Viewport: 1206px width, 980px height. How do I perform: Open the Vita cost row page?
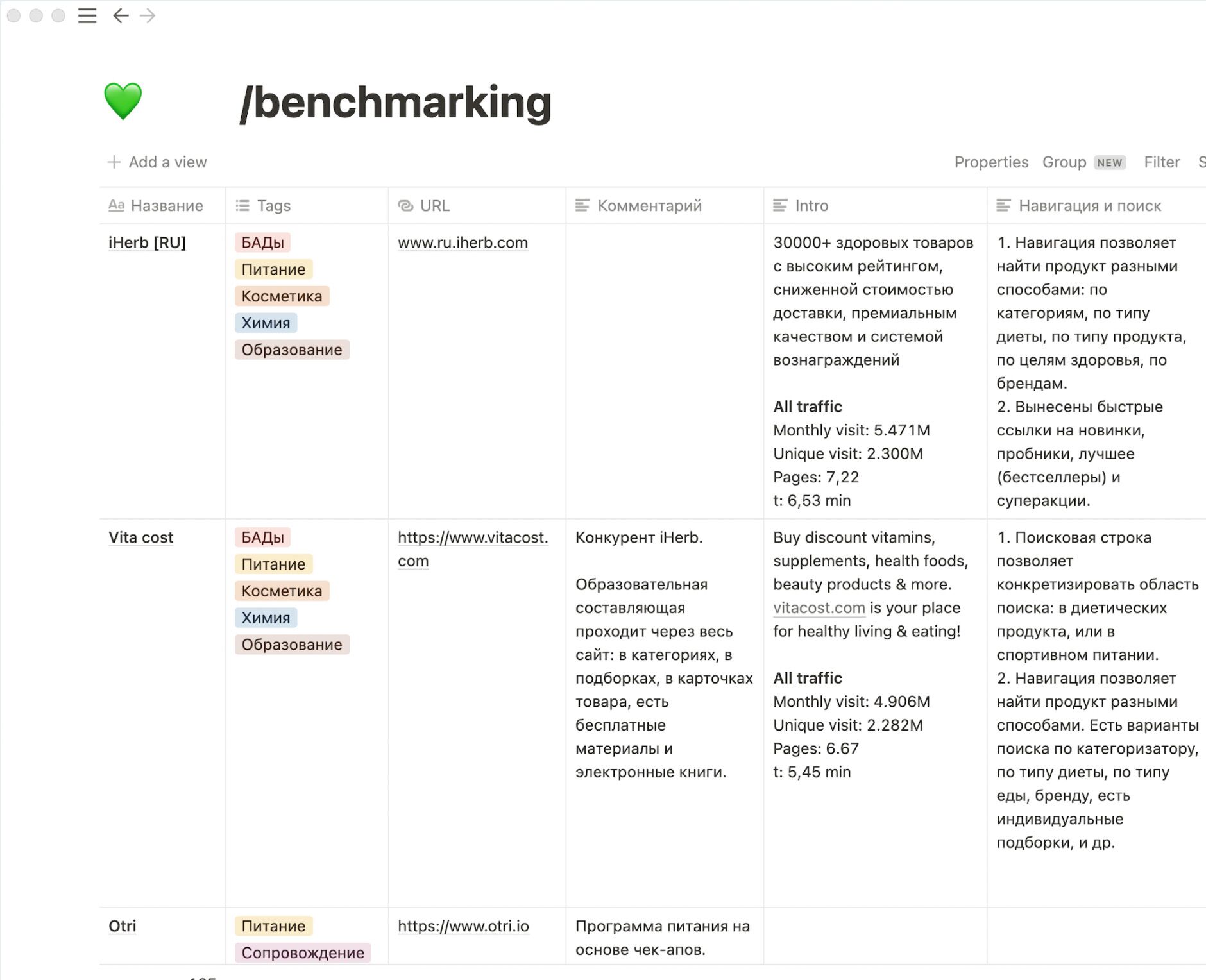click(140, 537)
